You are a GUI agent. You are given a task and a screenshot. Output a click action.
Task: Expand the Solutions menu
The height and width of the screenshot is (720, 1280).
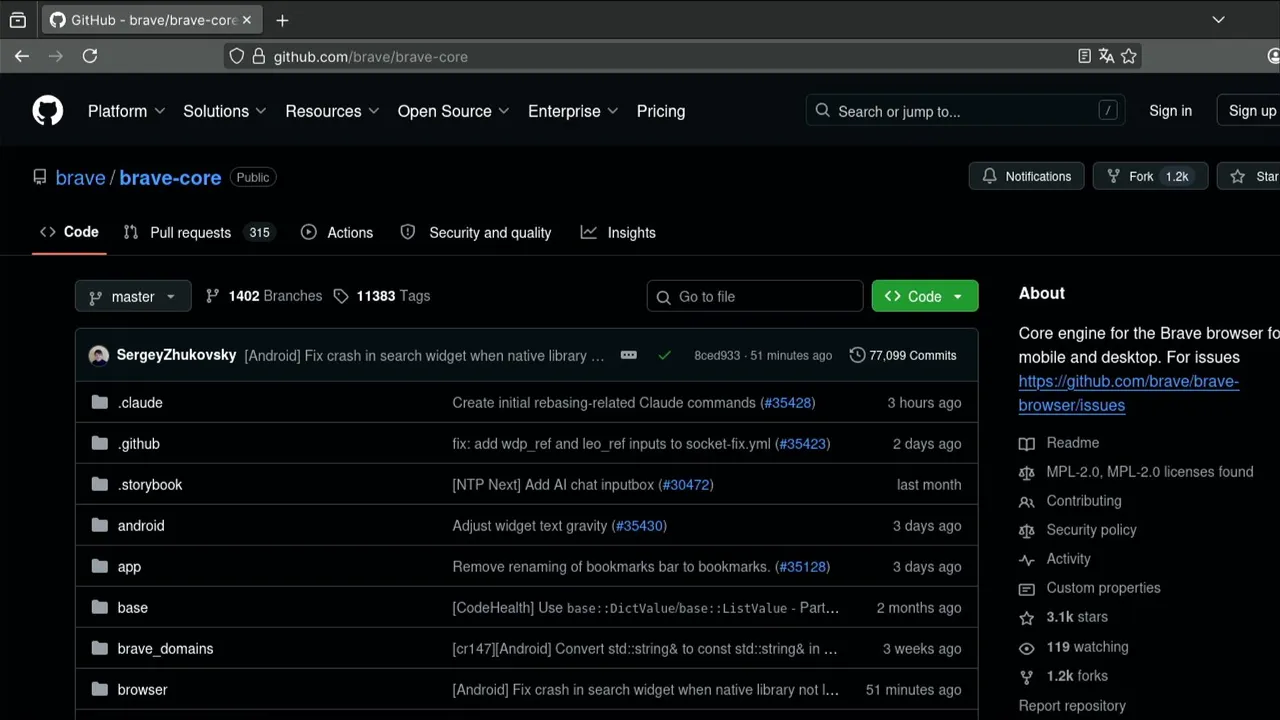click(225, 111)
